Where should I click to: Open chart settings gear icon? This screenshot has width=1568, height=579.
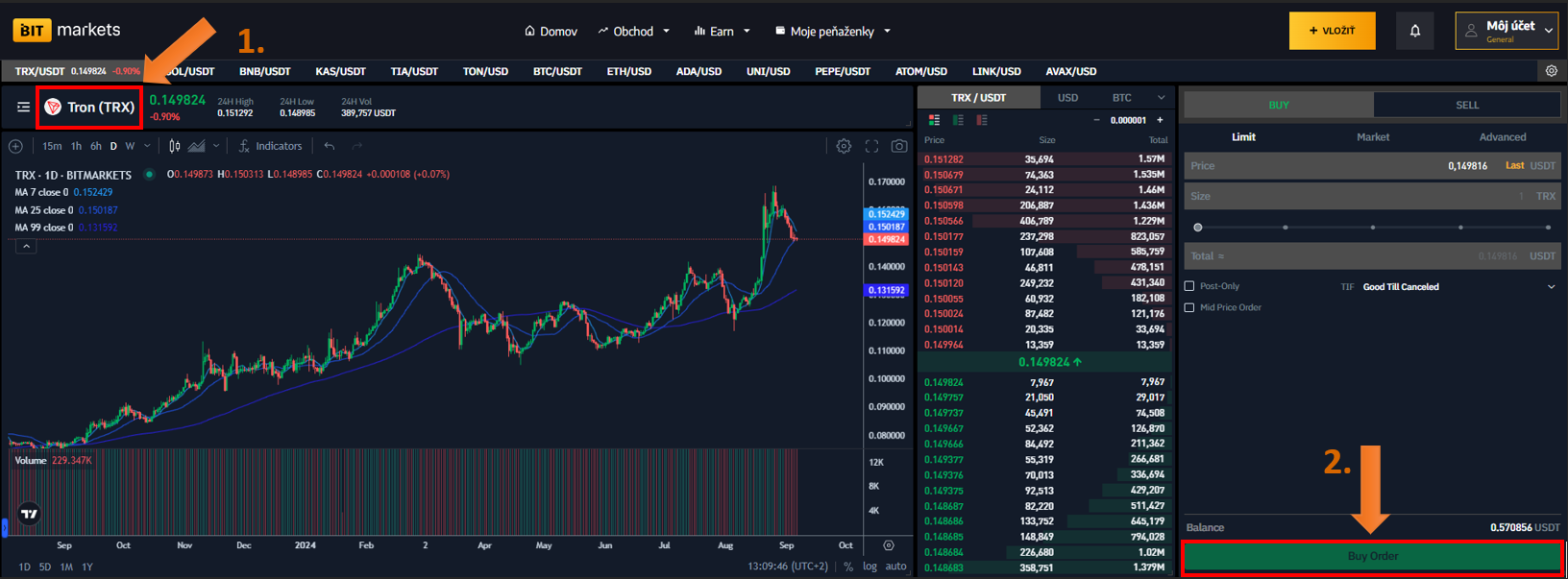pyautogui.click(x=844, y=146)
